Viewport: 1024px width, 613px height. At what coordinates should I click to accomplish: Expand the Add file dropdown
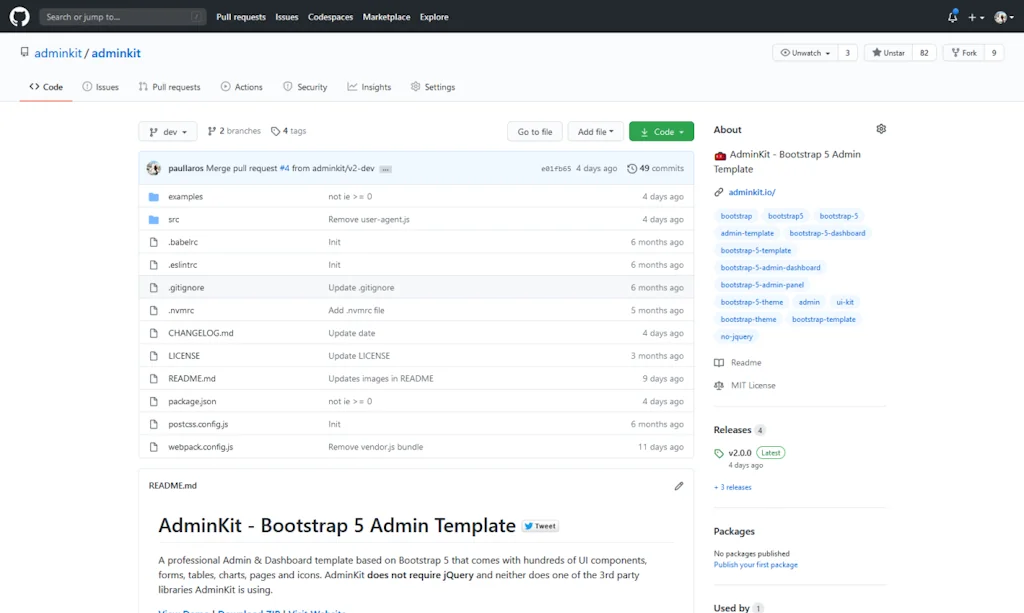[595, 131]
